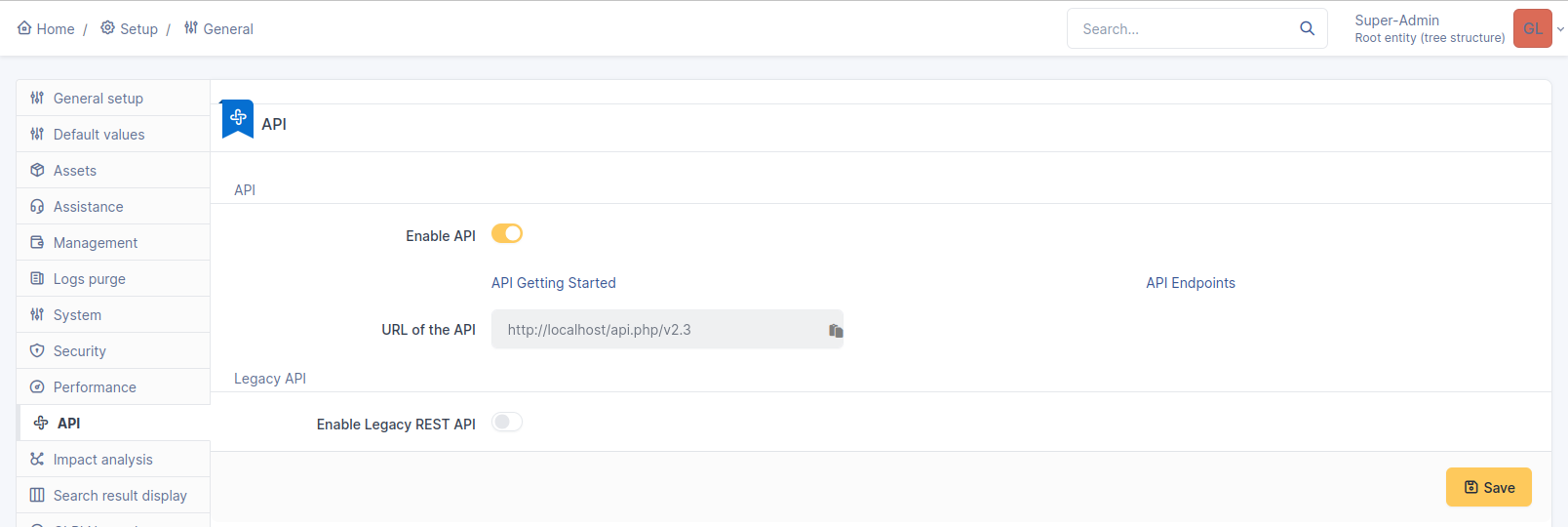Click the Legacy API section heading
This screenshot has width=1568, height=527.
click(270, 379)
